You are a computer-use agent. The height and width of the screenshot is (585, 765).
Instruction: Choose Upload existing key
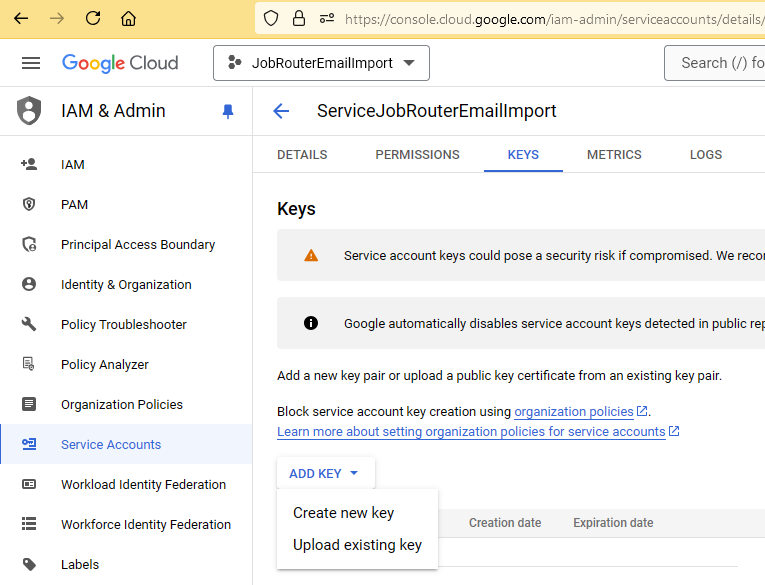point(357,545)
